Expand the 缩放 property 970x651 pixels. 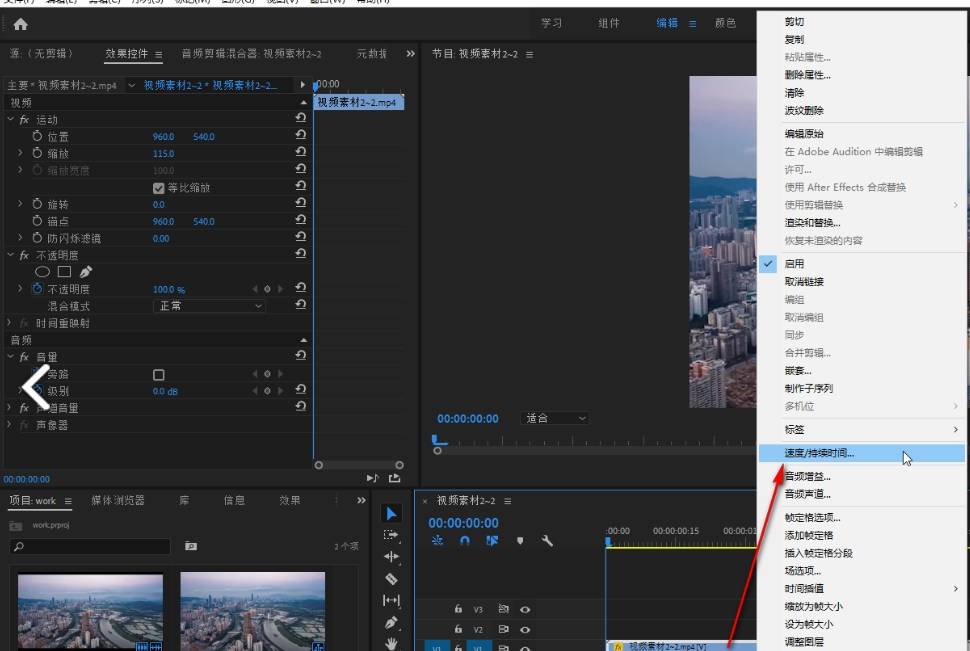20,152
